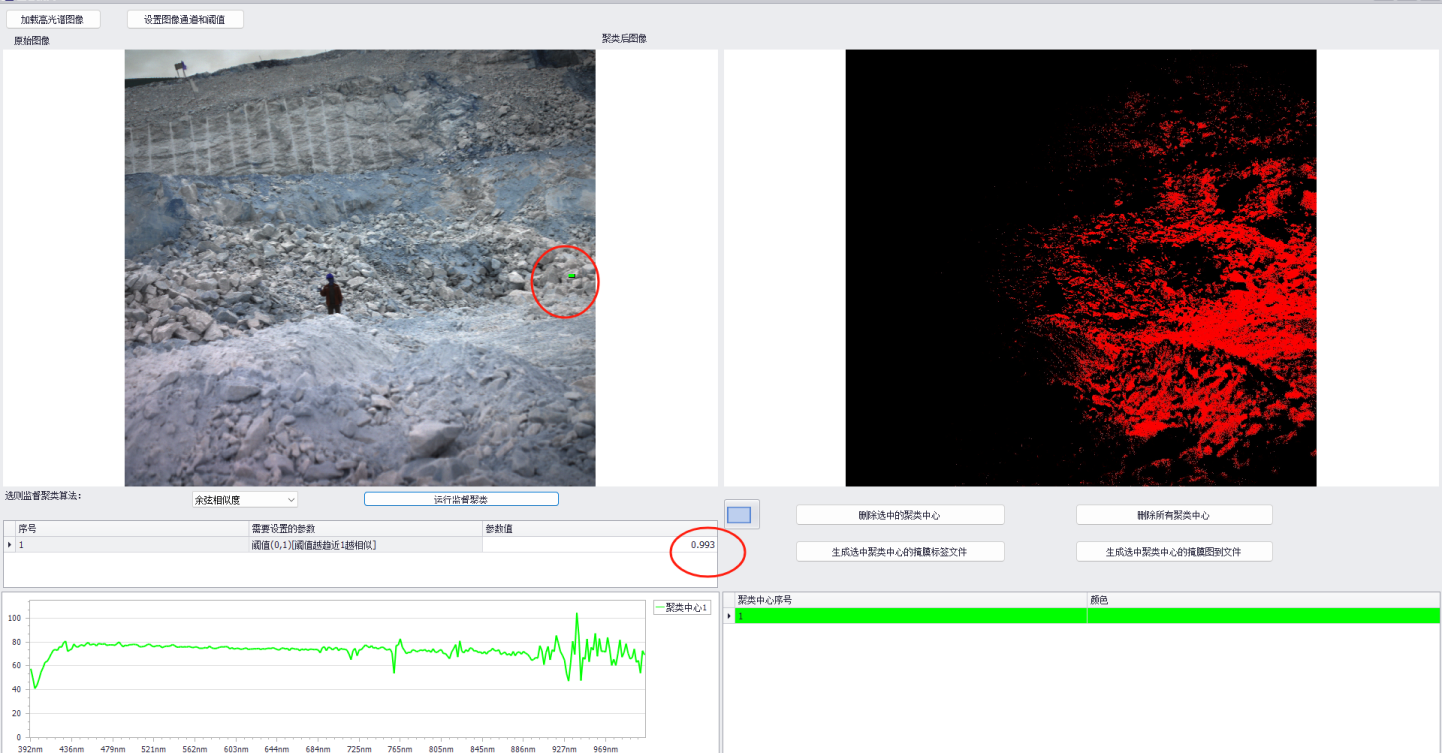Image resolution: width=1442 pixels, height=753 pixels.
Task: Click 生成选中聚类中心的掩膜图到文件 button
Action: click(x=1174, y=551)
